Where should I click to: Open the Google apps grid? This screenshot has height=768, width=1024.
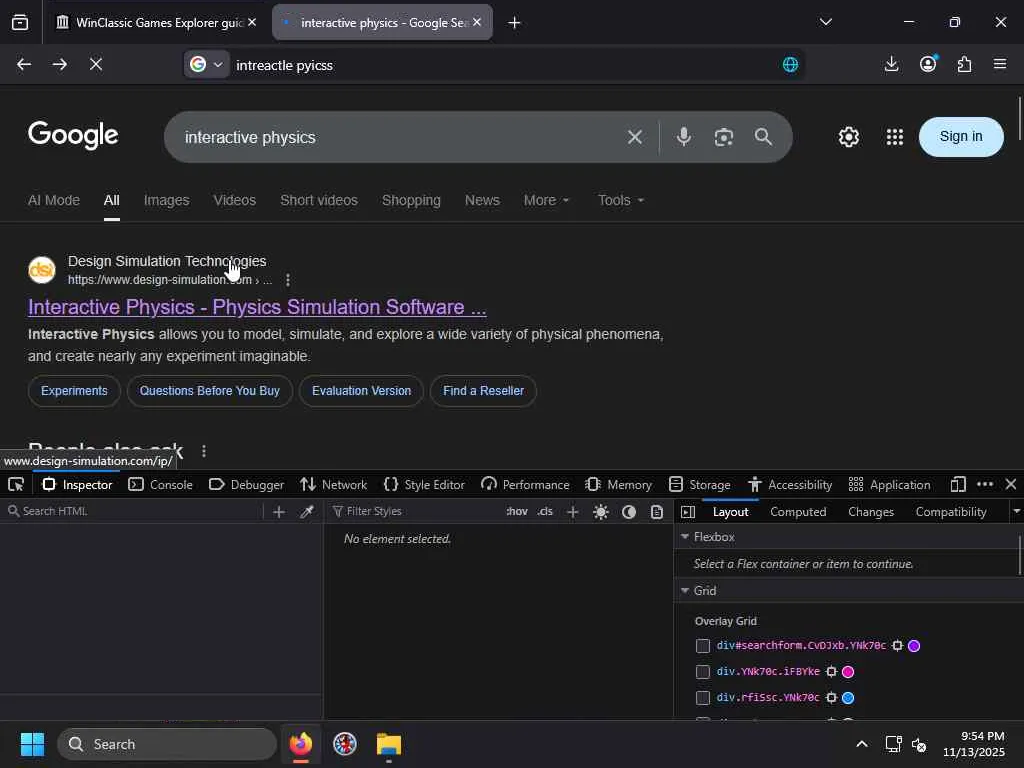[x=895, y=137]
